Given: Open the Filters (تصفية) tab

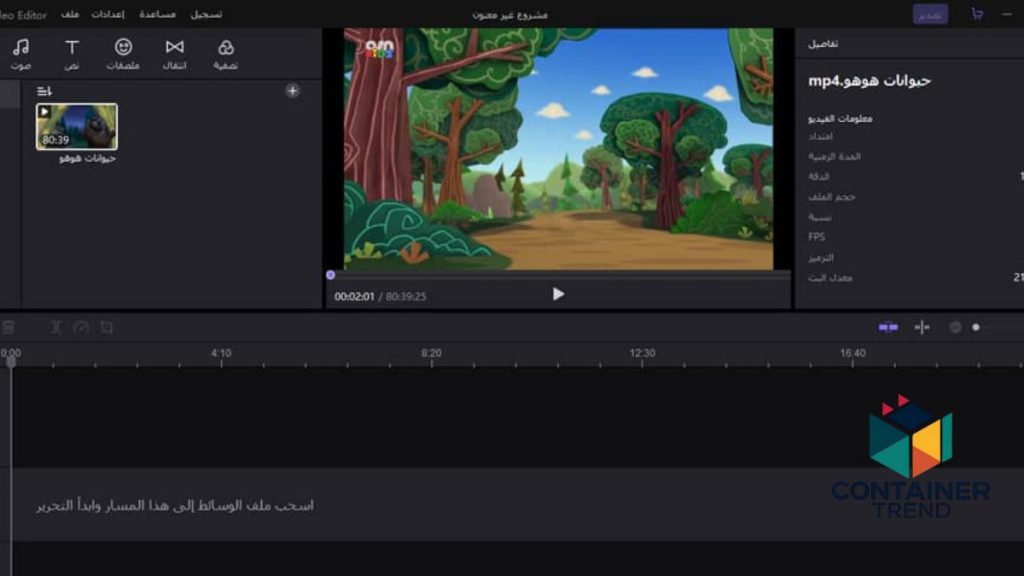Looking at the screenshot, I should pyautogui.click(x=225, y=54).
